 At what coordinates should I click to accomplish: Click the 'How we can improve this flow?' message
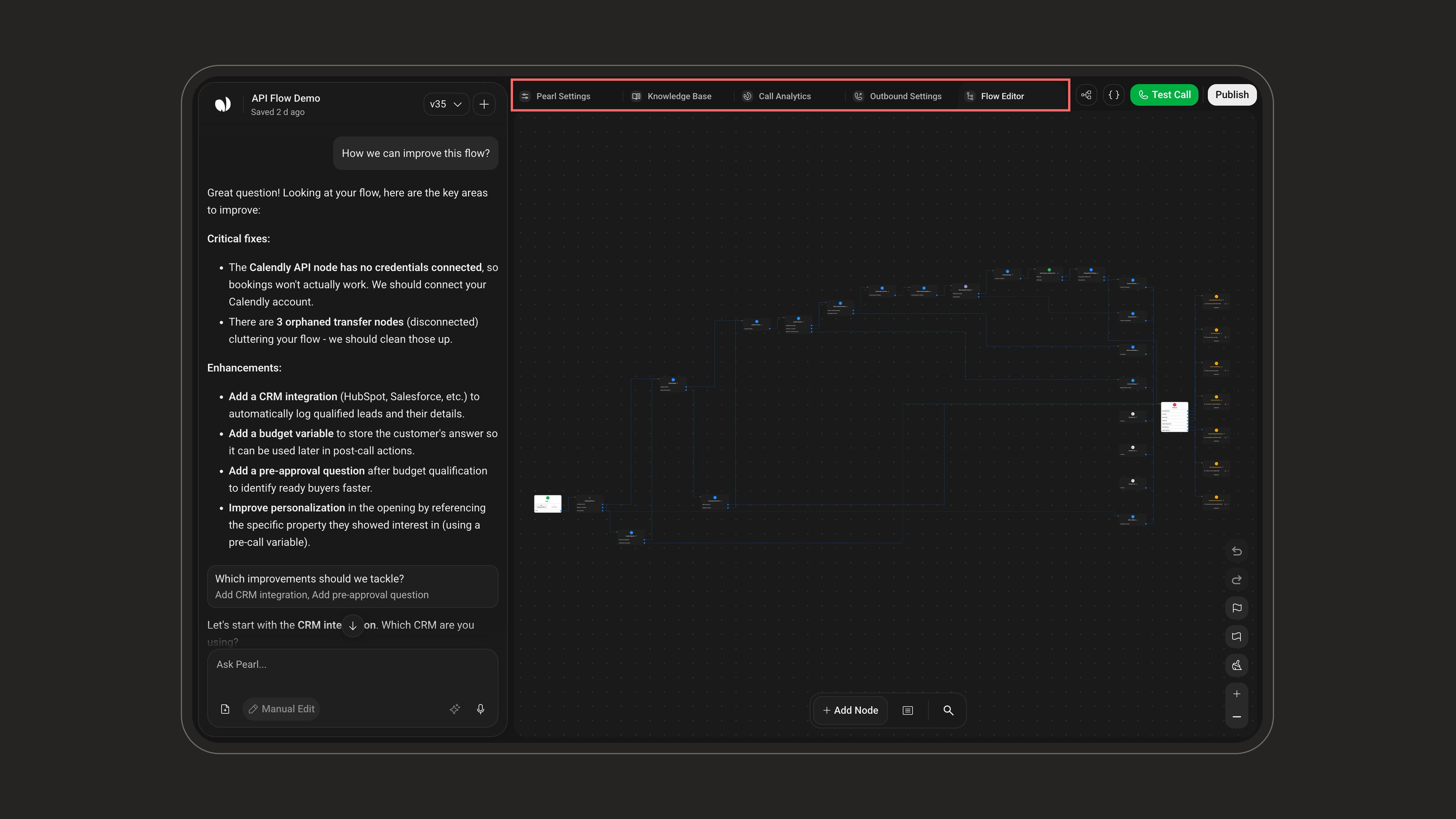tap(415, 153)
